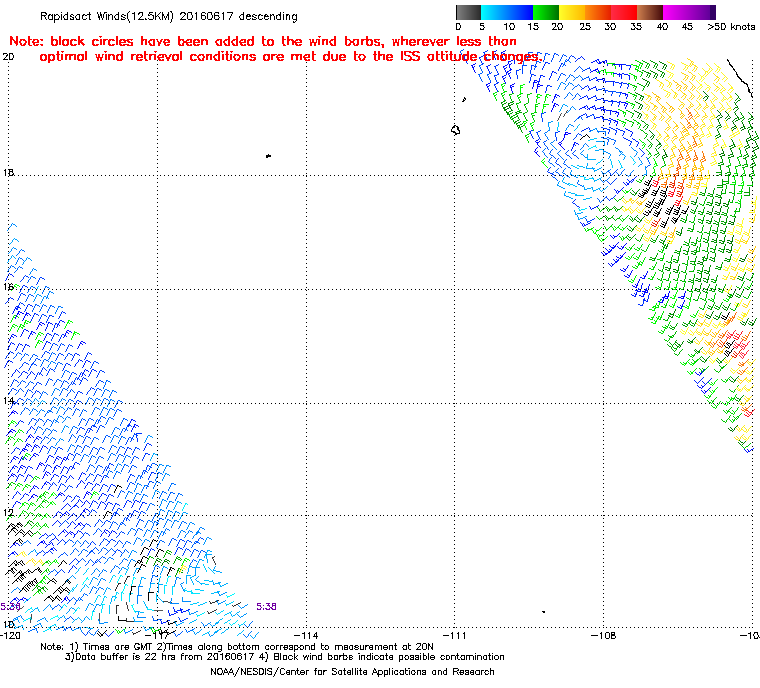Viewport: 760px width, 688px height.
Task: Click the longitude label '-120'
Action: 10,635
